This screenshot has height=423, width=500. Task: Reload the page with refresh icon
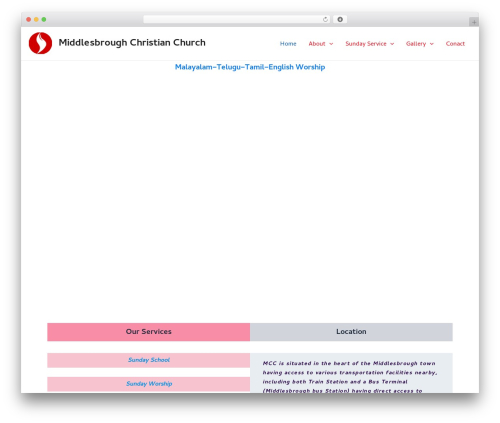click(325, 20)
